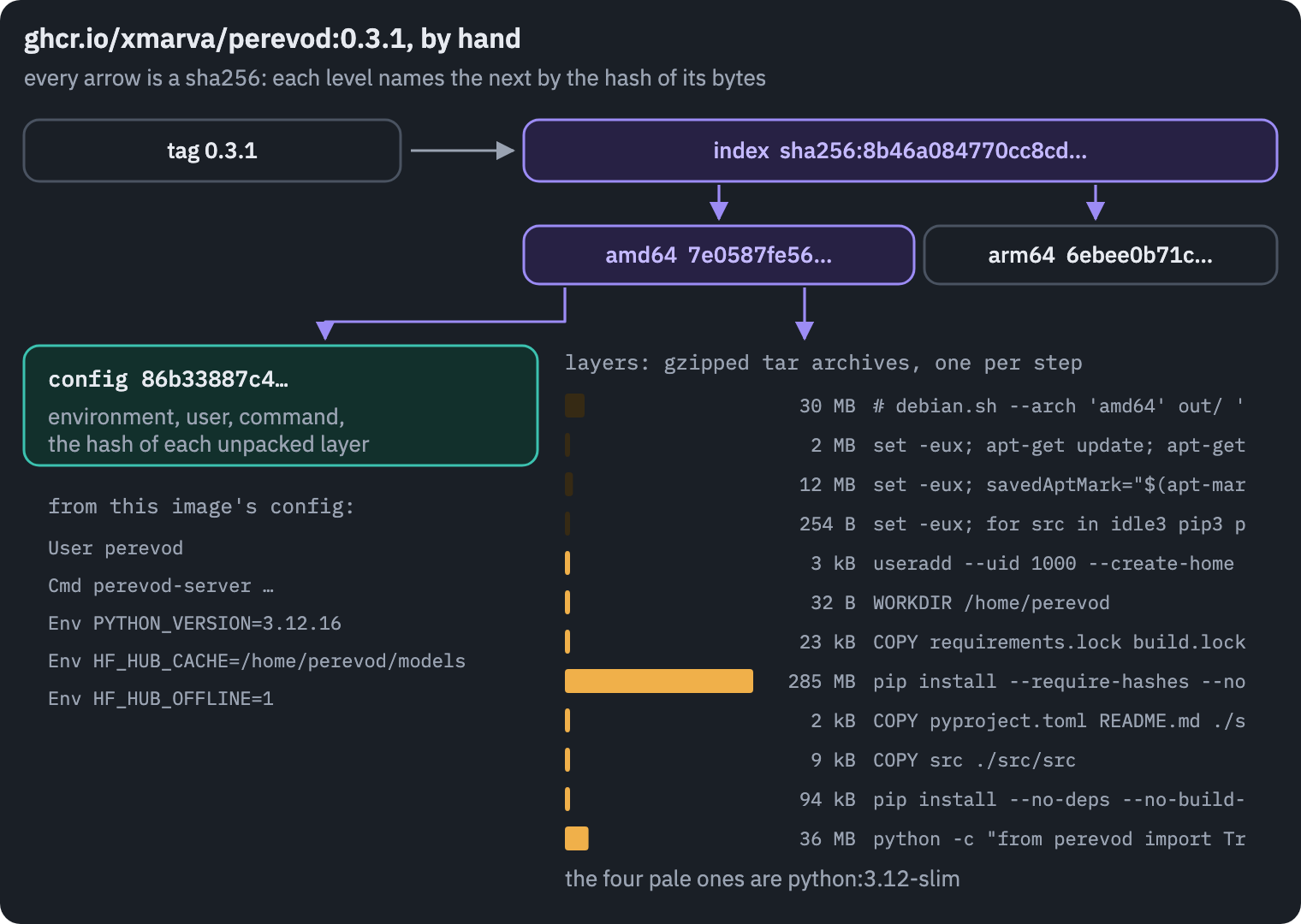Click the "COPY pyproject.toml README.md" line

click(1059, 720)
